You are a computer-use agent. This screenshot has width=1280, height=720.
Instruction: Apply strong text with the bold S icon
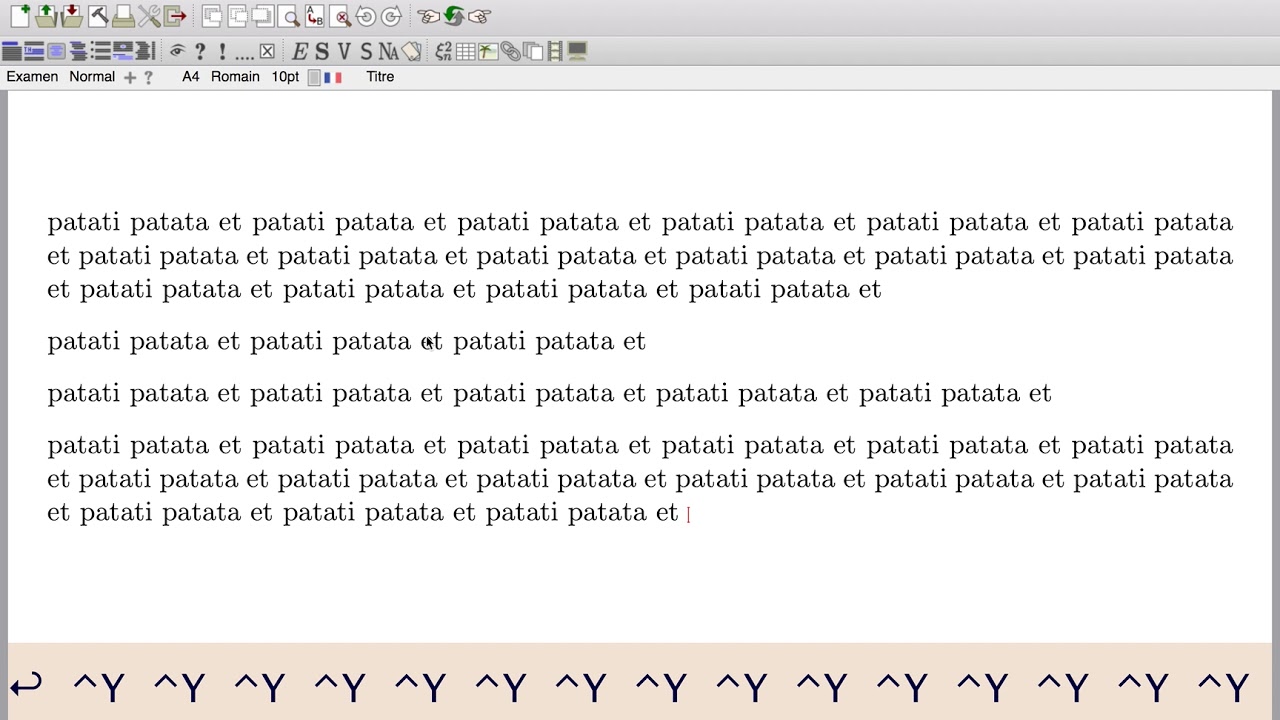pyautogui.click(x=322, y=51)
